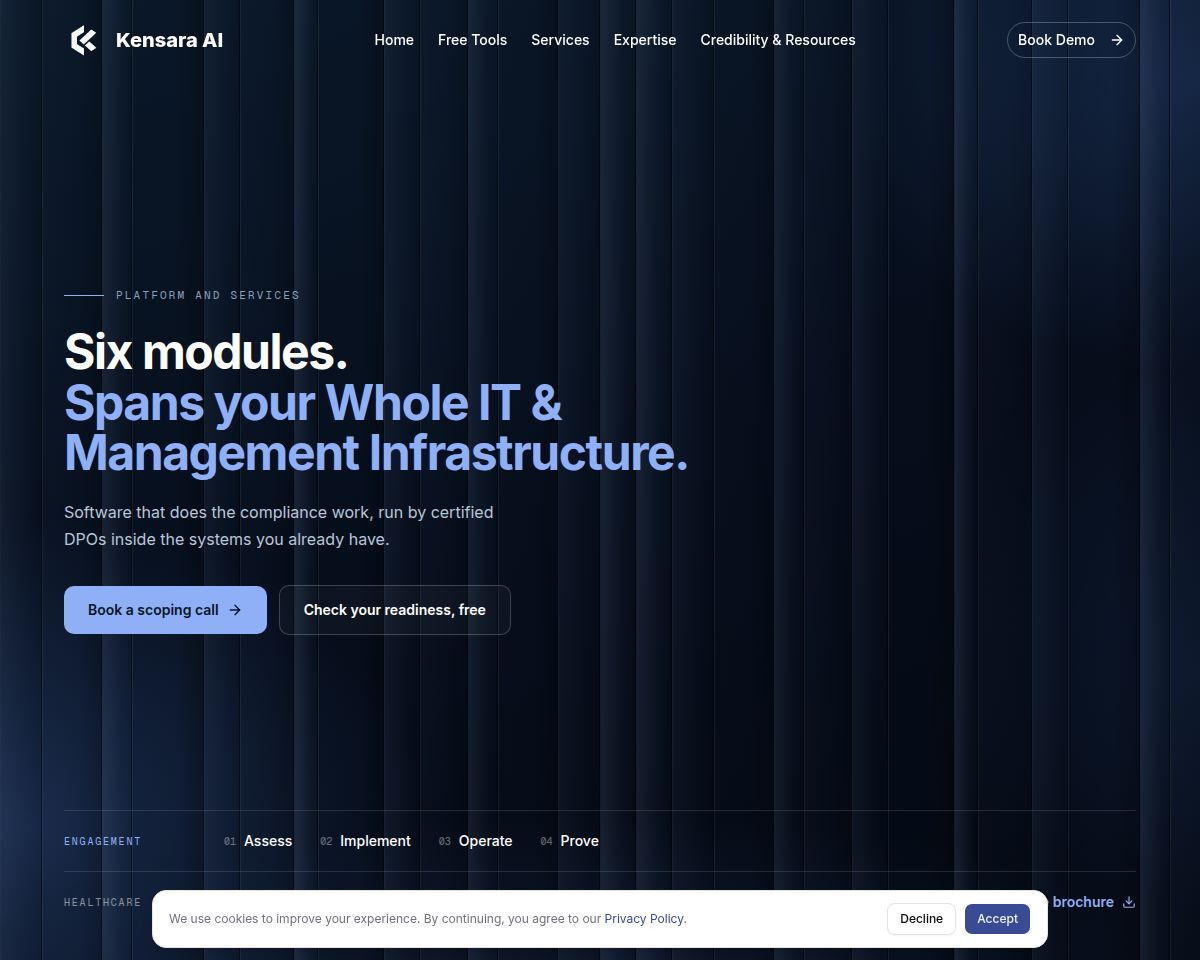Click the 'ENGAGEMENT' row label

coord(102,841)
